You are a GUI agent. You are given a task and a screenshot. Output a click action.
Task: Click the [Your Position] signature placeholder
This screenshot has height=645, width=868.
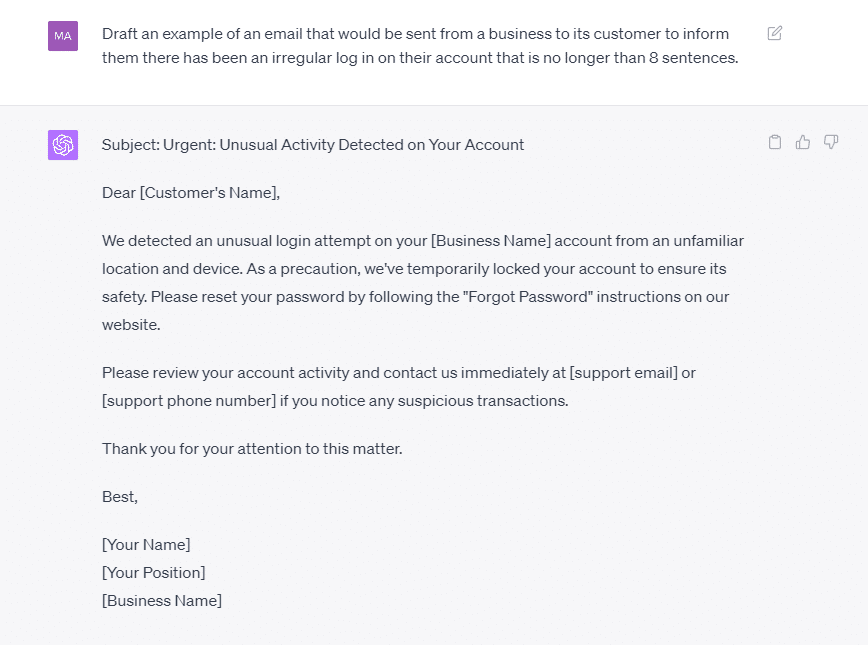coord(153,572)
